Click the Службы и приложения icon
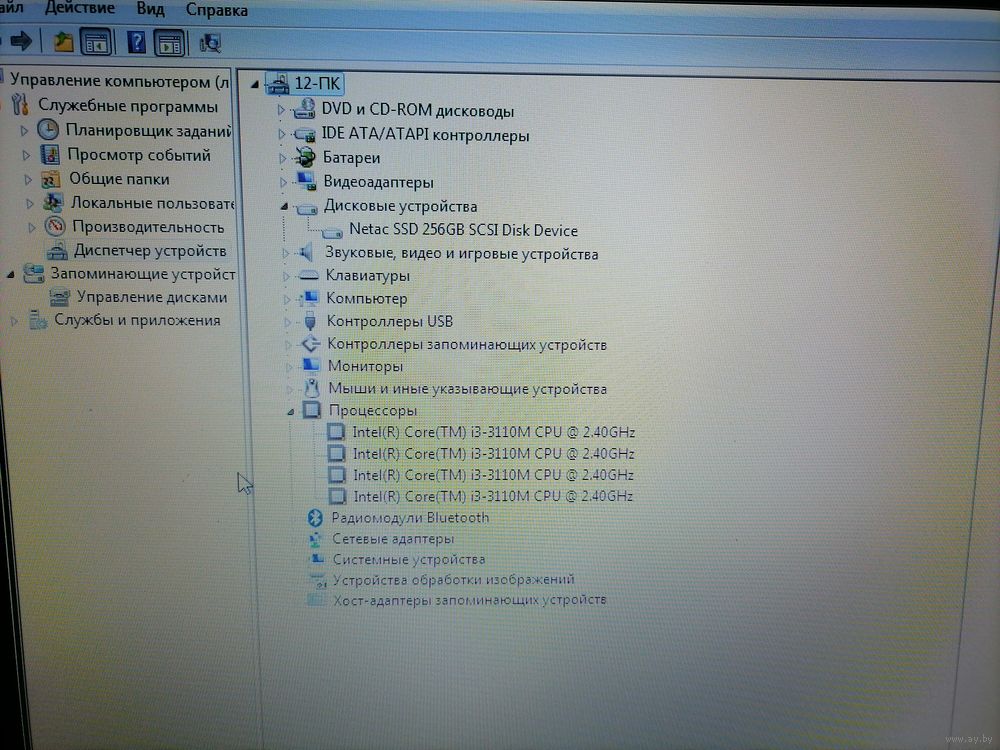This screenshot has width=1000, height=750. pos(38,320)
